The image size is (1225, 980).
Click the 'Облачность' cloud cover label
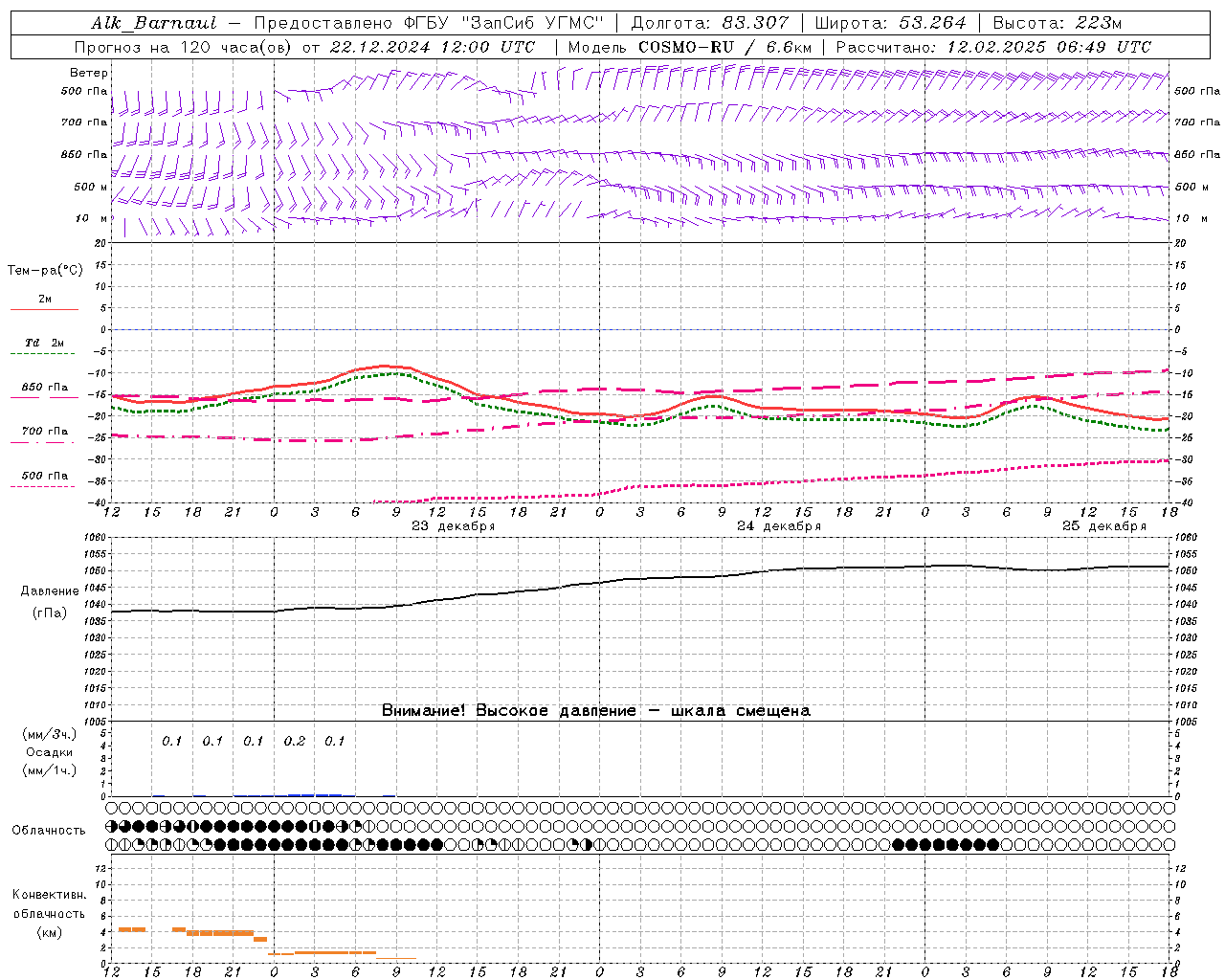pyautogui.click(x=48, y=831)
